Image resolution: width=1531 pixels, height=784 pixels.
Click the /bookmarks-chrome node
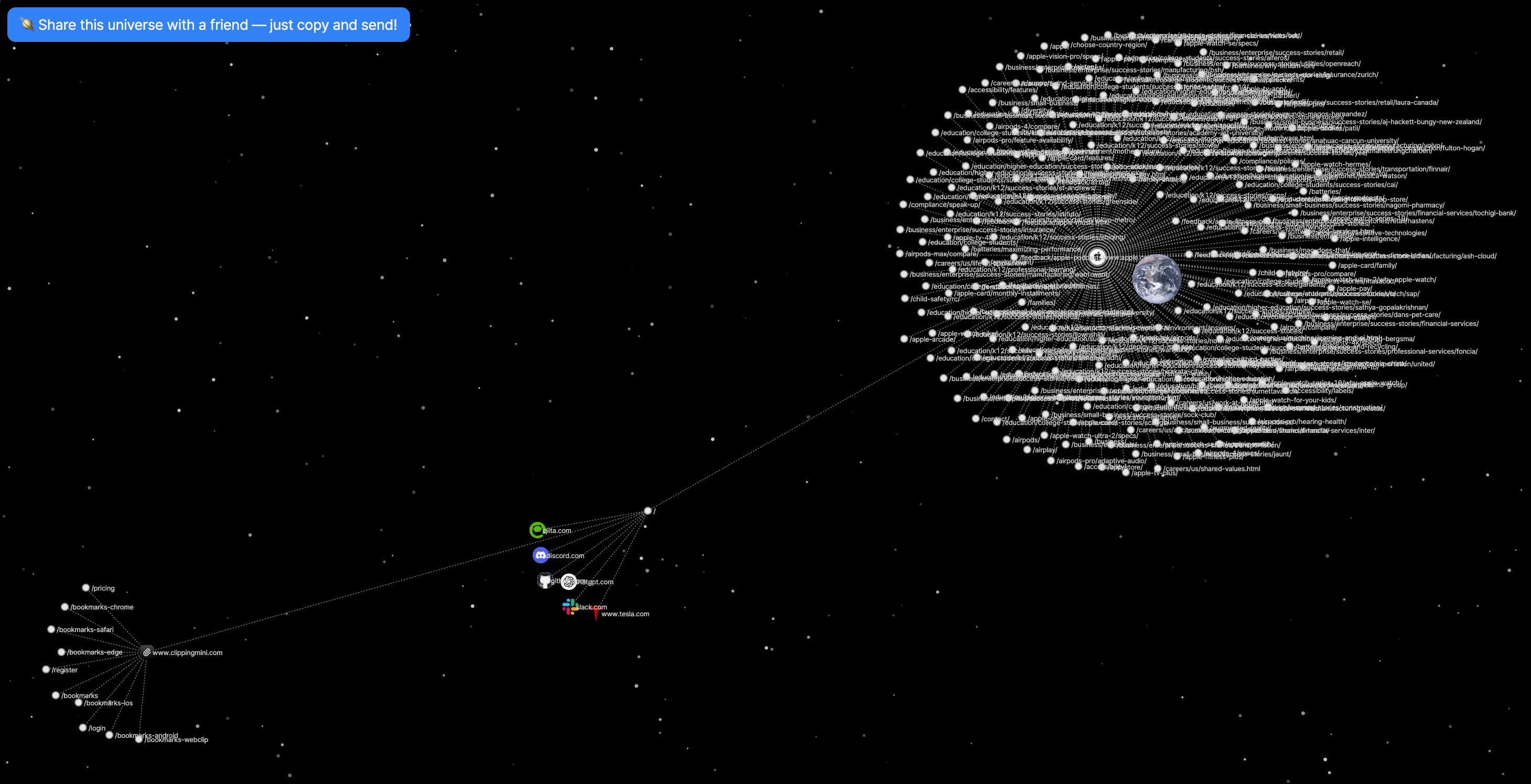point(65,607)
